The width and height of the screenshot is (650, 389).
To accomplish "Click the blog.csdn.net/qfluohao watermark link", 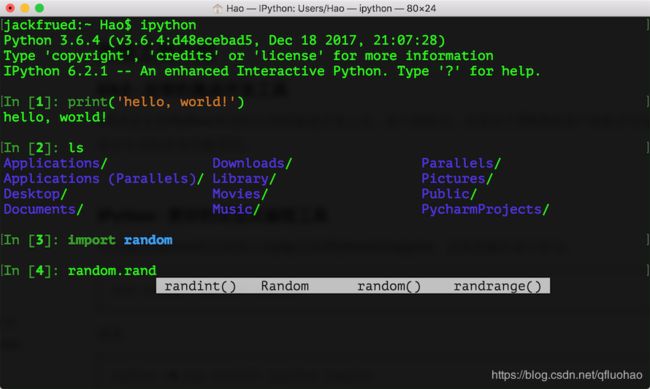I will pos(567,375).
